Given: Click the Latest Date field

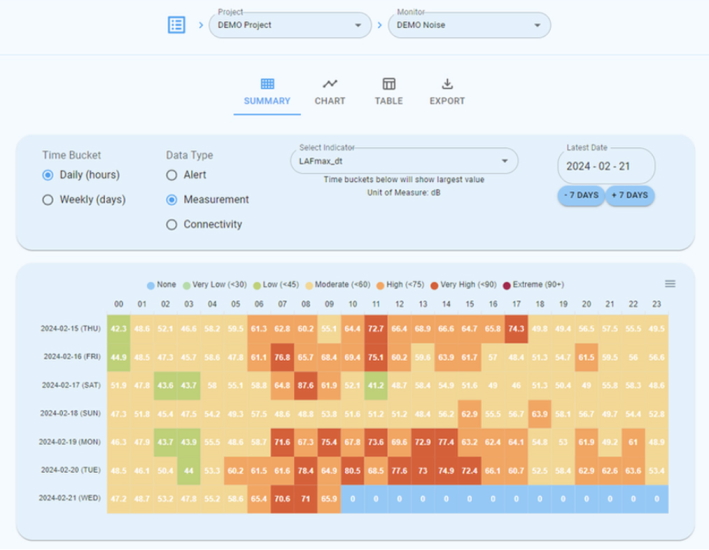Looking at the screenshot, I should point(605,166).
